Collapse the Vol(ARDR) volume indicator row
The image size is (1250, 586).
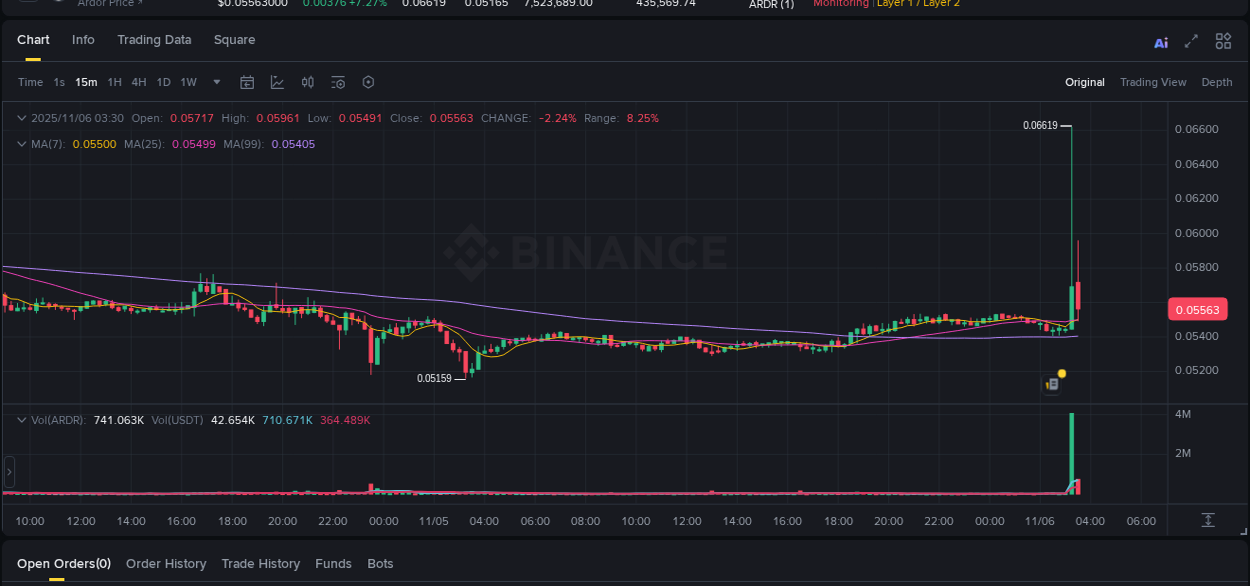tap(21, 420)
